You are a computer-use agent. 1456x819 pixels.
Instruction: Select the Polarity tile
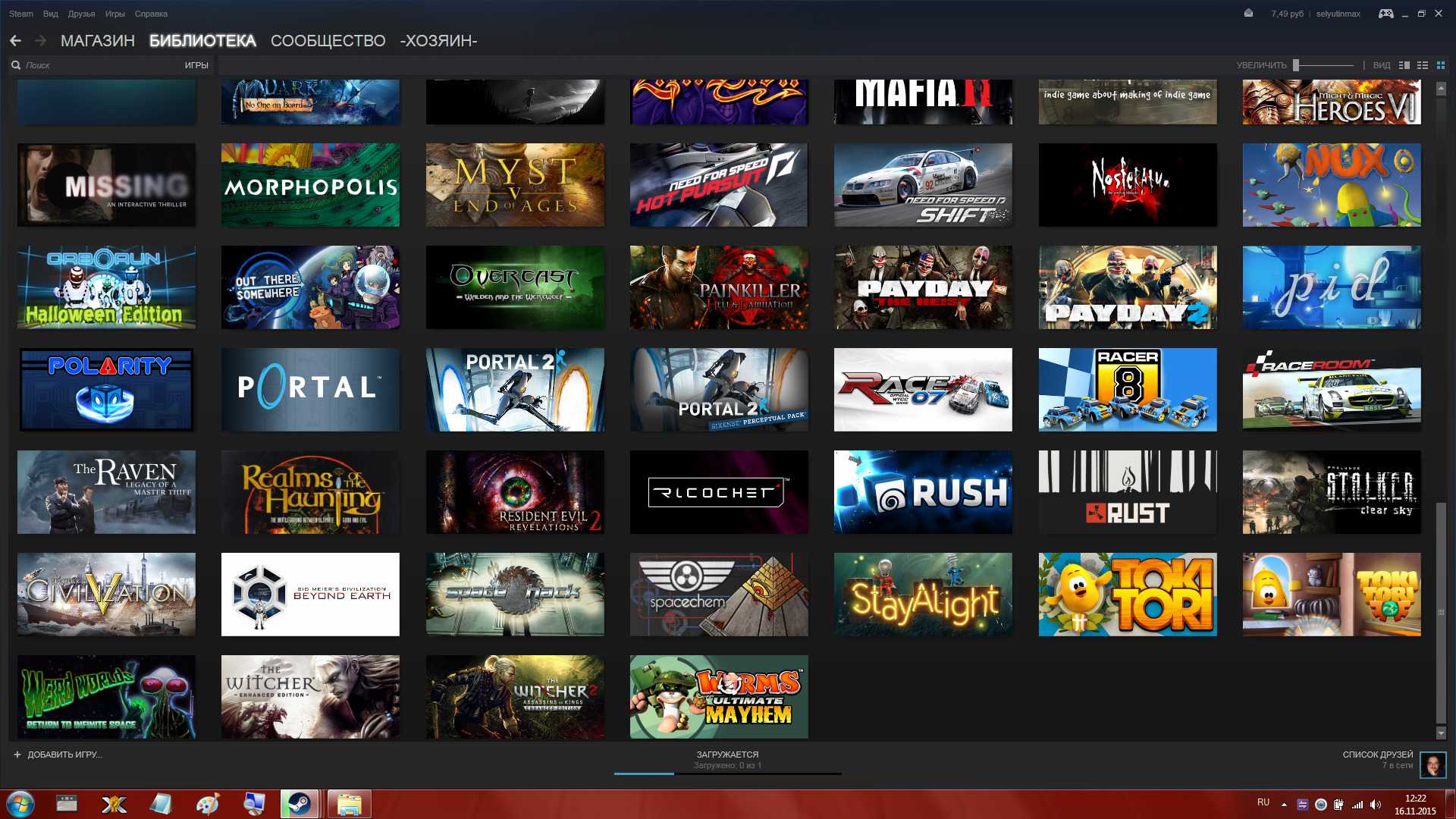click(106, 389)
